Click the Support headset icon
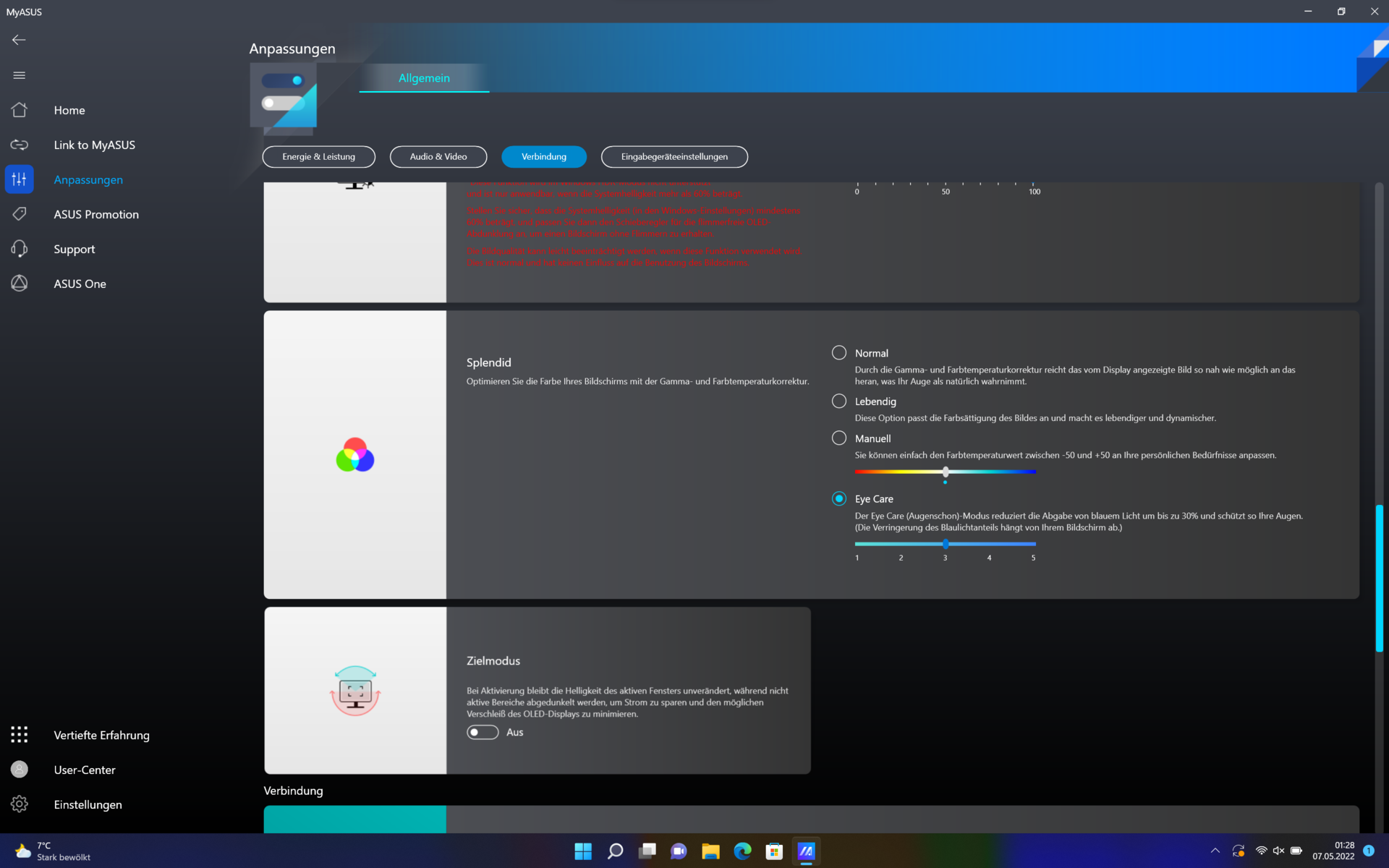Viewport: 1389px width, 868px height. pos(20,249)
